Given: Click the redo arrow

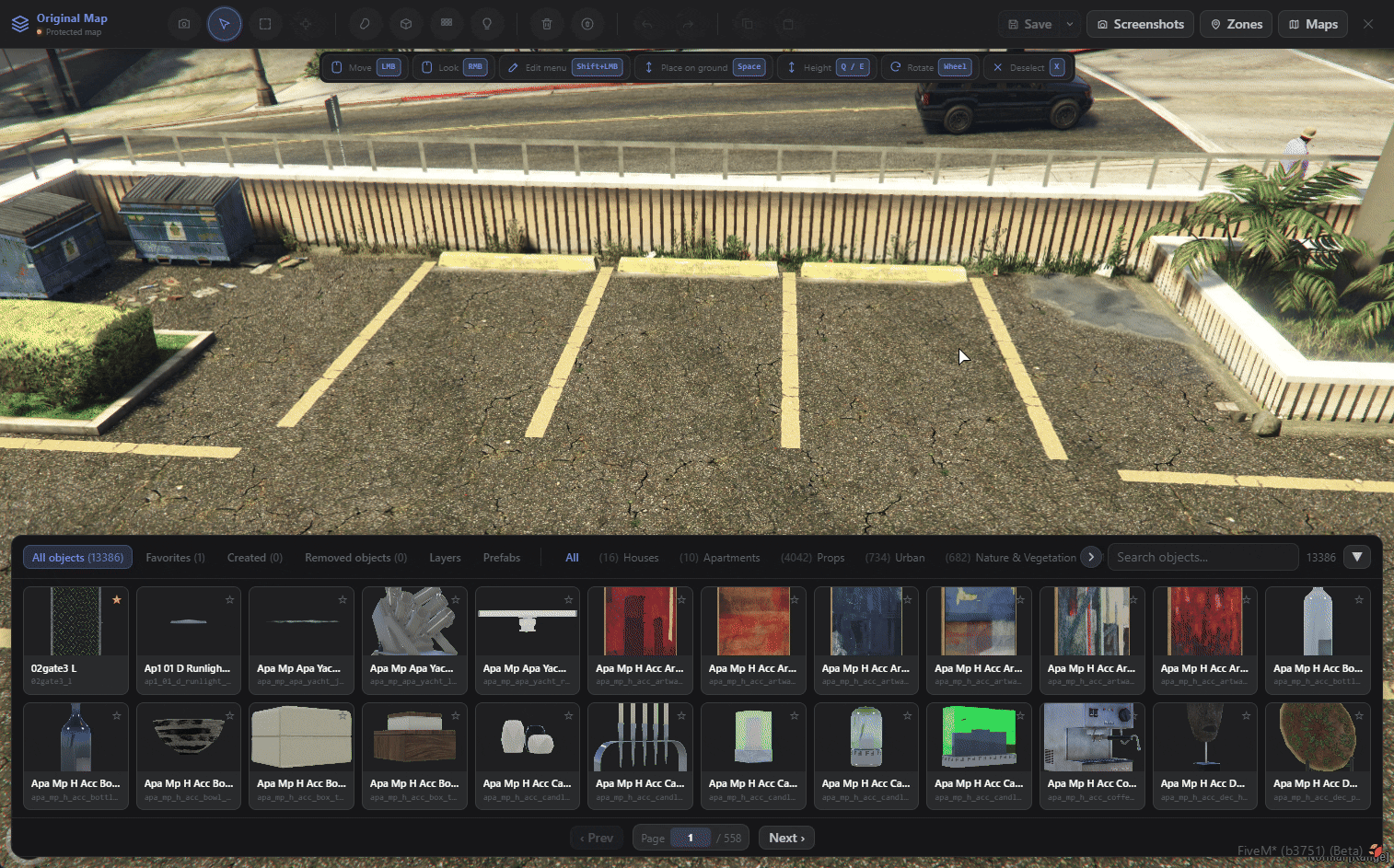Looking at the screenshot, I should pyautogui.click(x=688, y=24).
